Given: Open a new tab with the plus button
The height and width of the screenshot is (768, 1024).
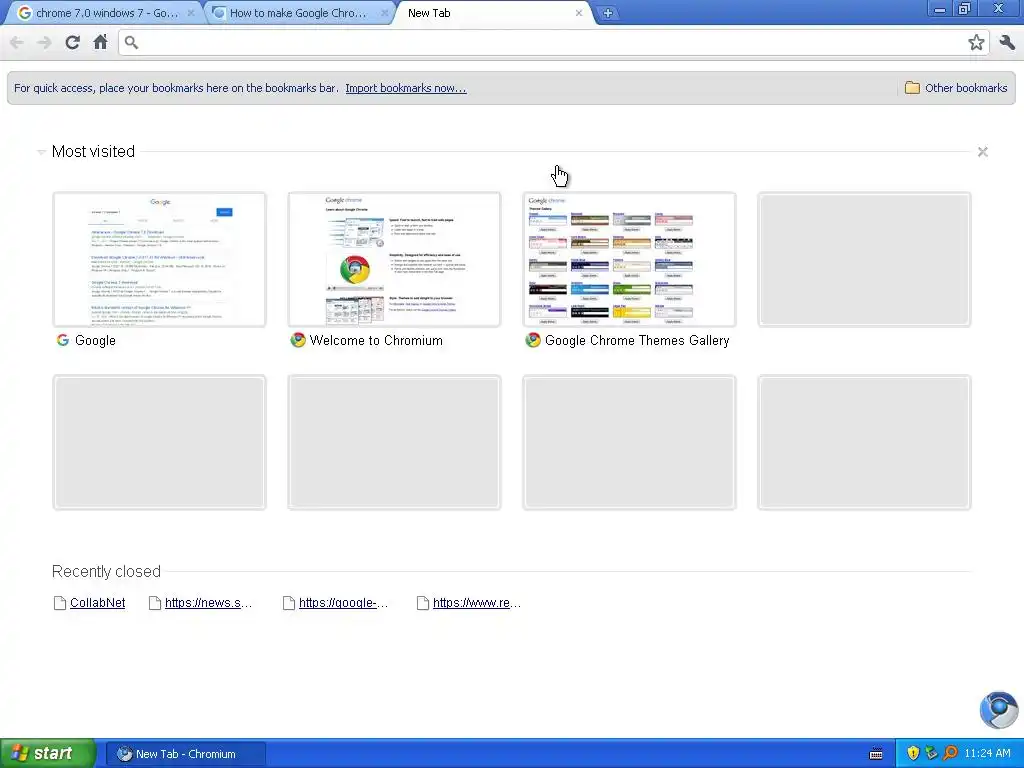Looking at the screenshot, I should click(607, 13).
